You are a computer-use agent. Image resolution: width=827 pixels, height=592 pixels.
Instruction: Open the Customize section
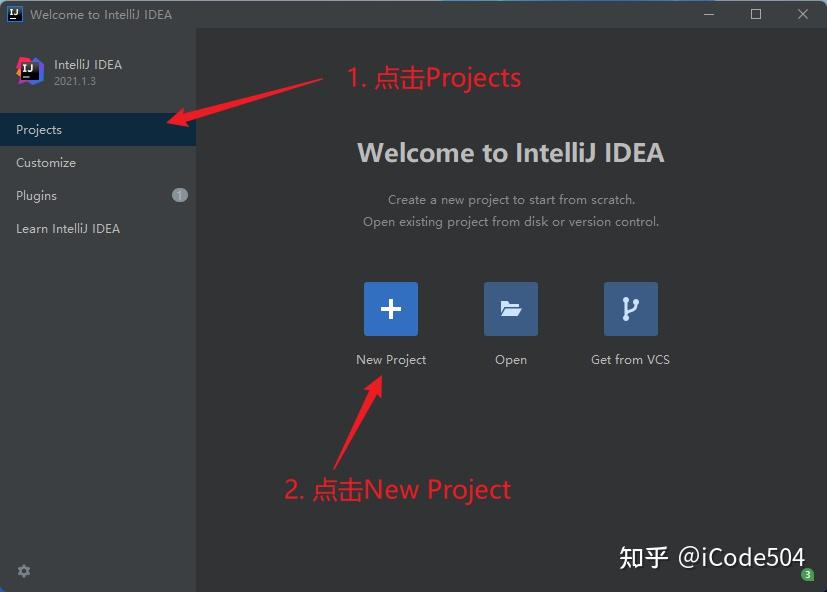tap(46, 162)
